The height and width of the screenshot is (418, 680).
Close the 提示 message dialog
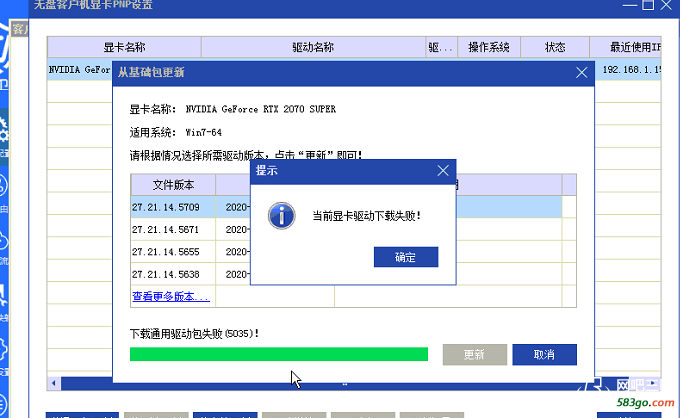(x=443, y=170)
